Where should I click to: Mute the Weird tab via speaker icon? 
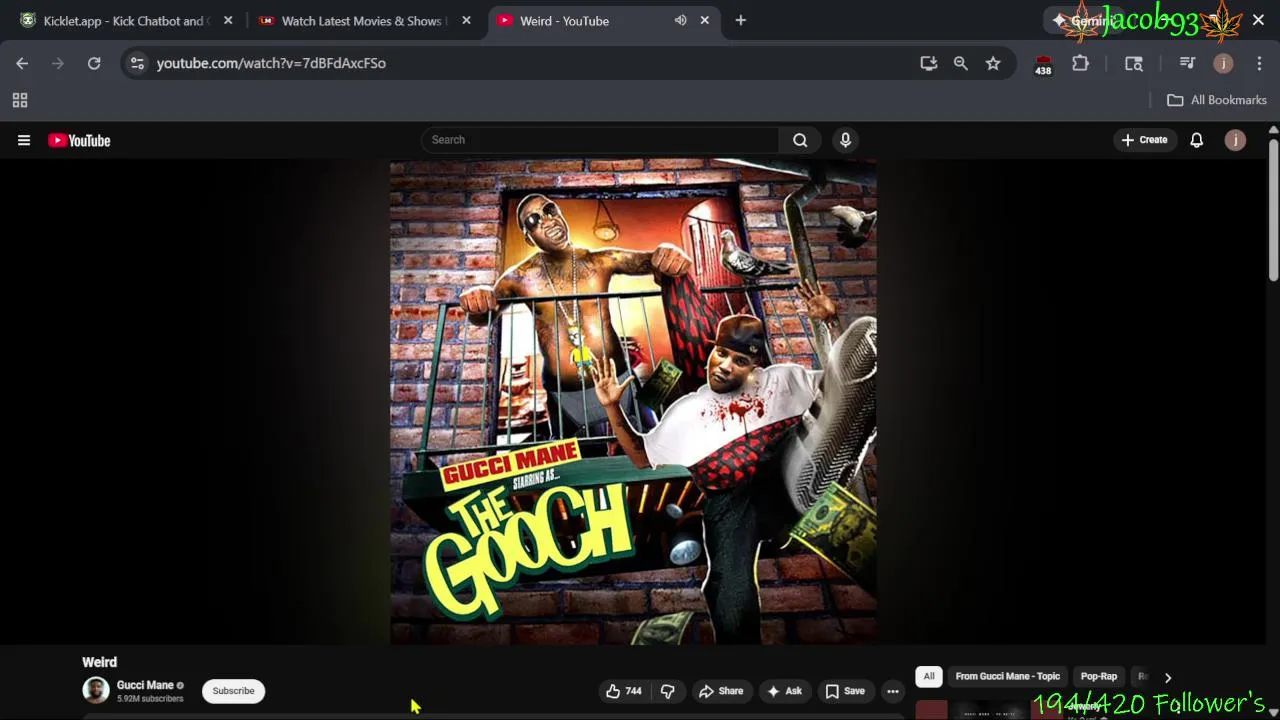pos(681,20)
